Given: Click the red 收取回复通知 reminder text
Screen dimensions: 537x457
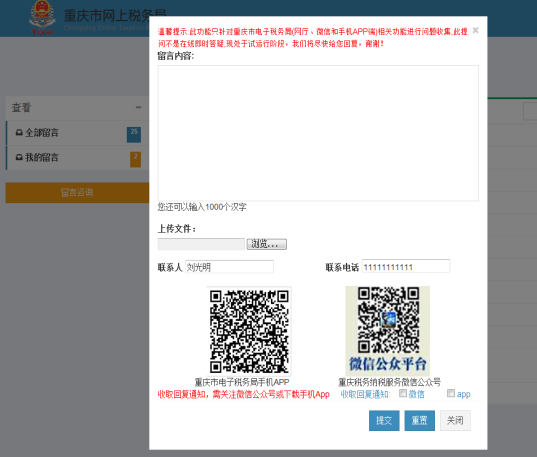Looking at the screenshot, I should click(243, 394).
